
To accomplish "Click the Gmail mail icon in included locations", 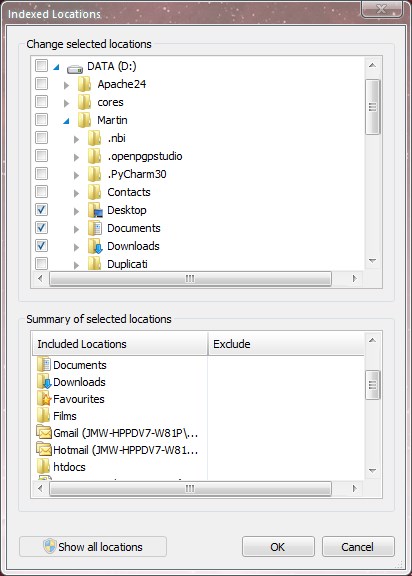I will (x=44, y=432).
